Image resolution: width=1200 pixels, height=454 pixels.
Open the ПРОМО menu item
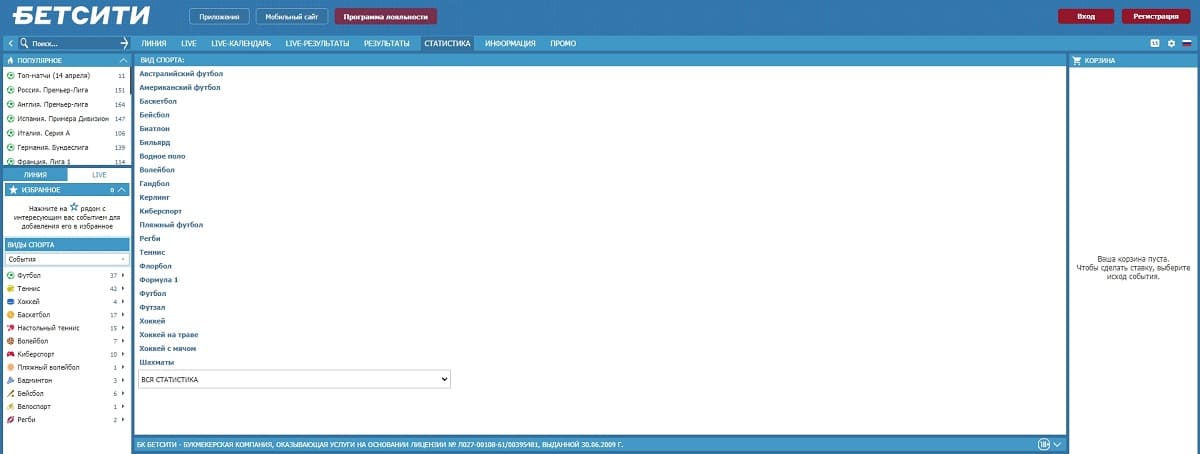click(563, 44)
